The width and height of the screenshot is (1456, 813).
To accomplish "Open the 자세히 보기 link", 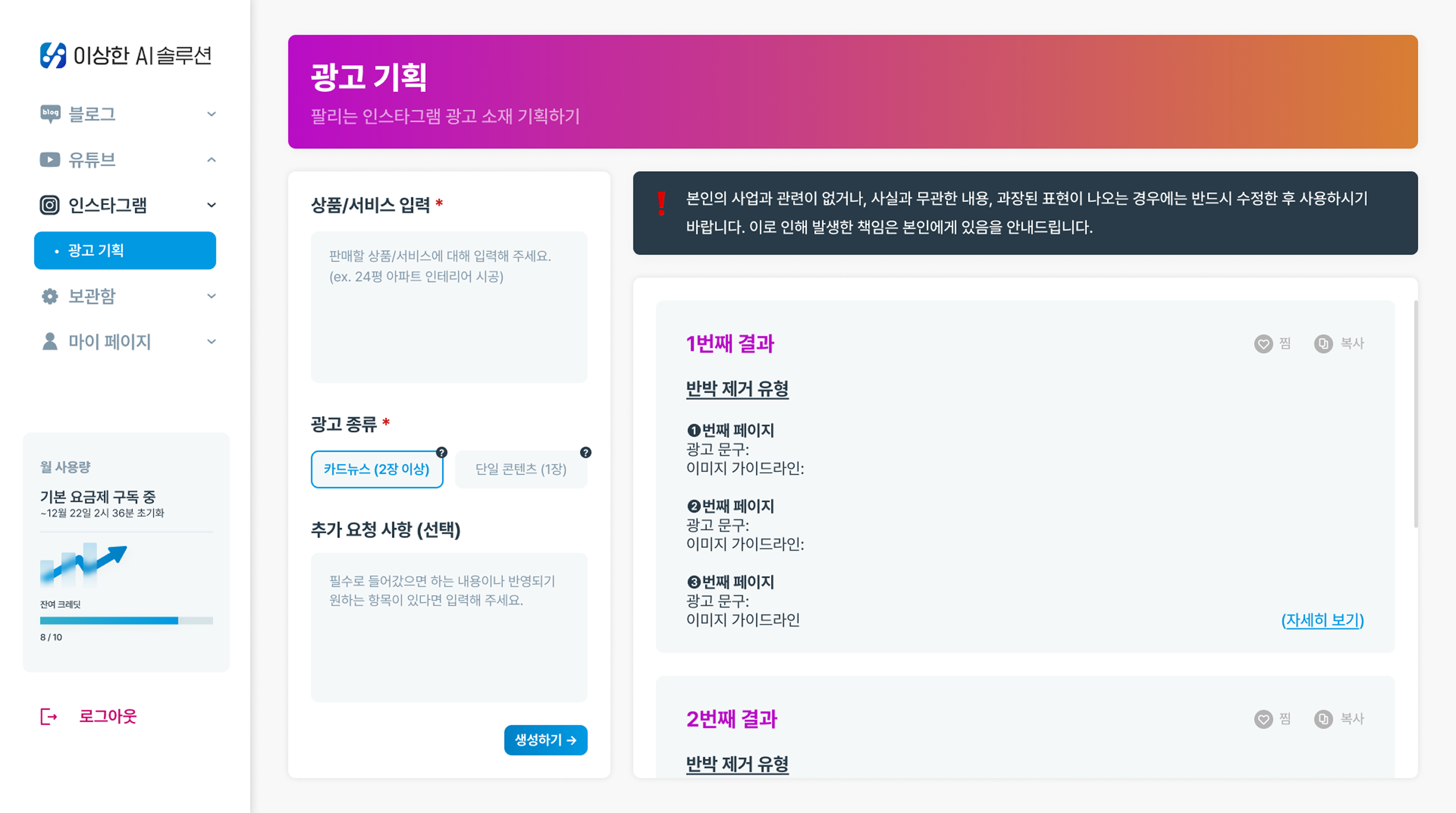I will (1323, 620).
